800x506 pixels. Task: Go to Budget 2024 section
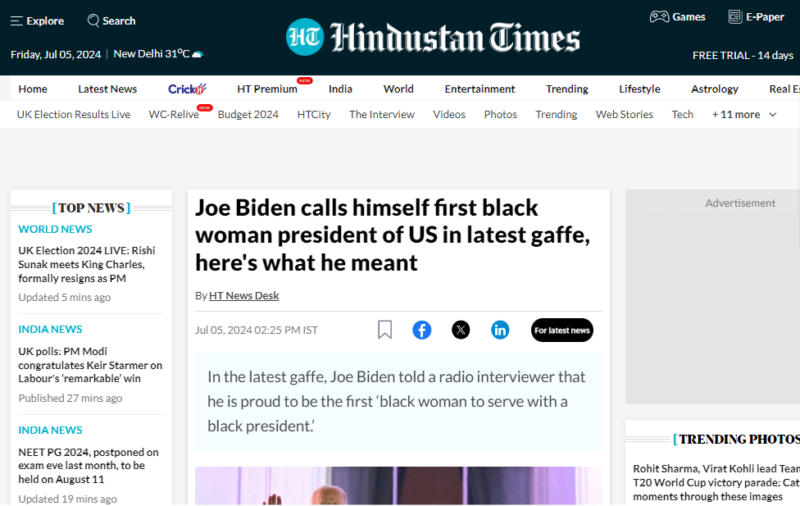click(248, 114)
